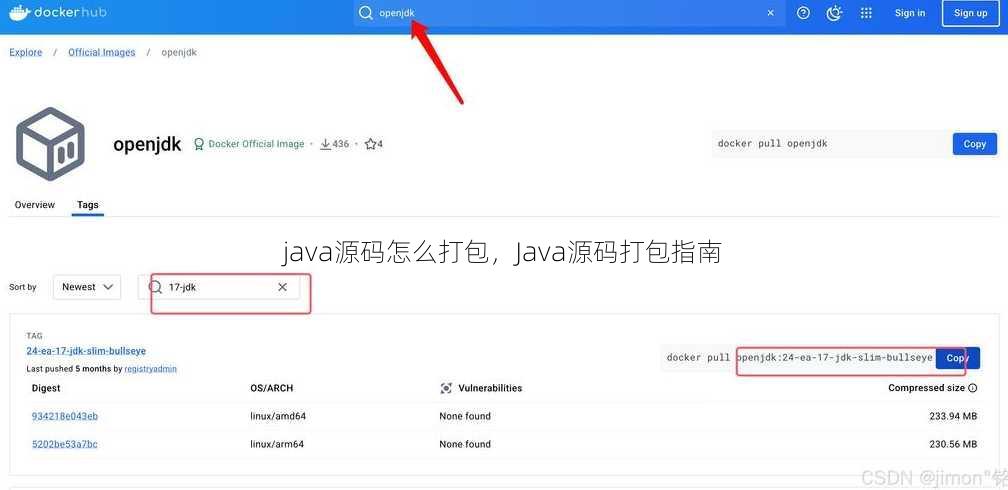The image size is (1008, 490).
Task: Open the Sort by Newest dropdown
Action: [87, 287]
